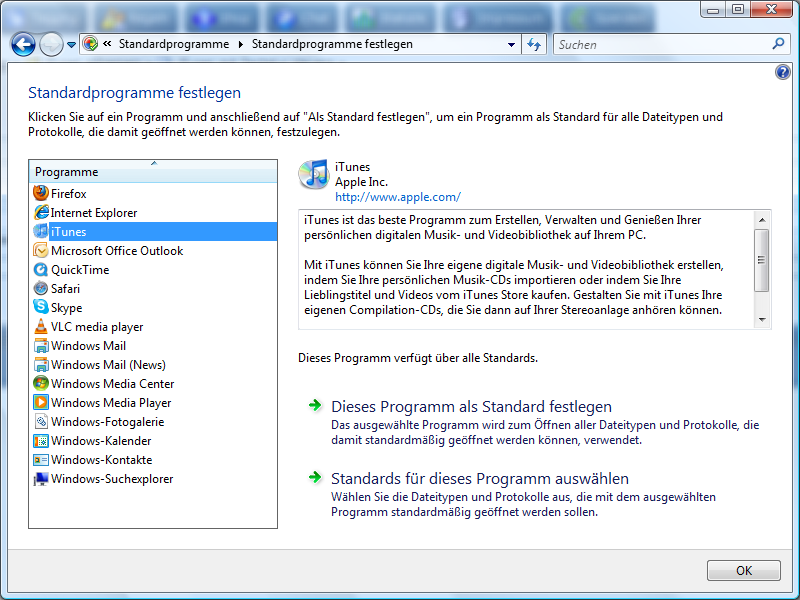This screenshot has width=800, height=600.
Task: Open the recent pages dropdown arrow
Action: 71,45
